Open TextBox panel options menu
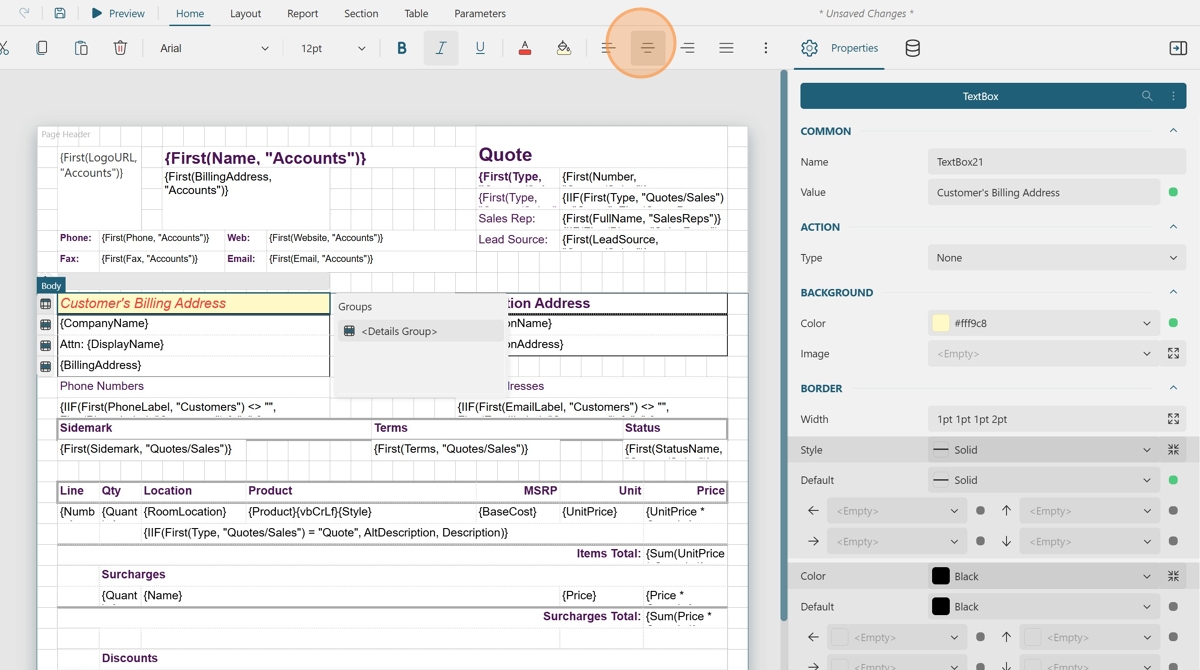 1173,96
